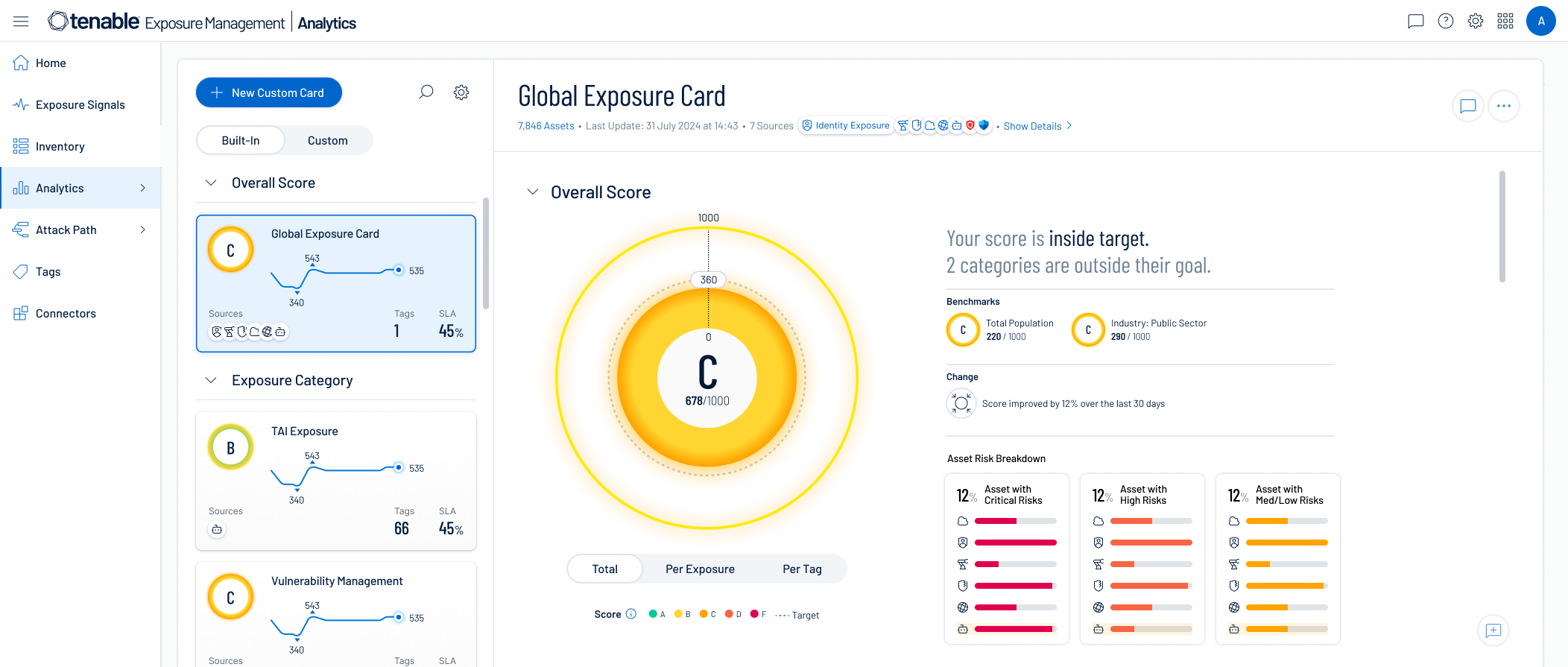Open the help question mark icon
The image size is (1568, 667).
[1445, 22]
